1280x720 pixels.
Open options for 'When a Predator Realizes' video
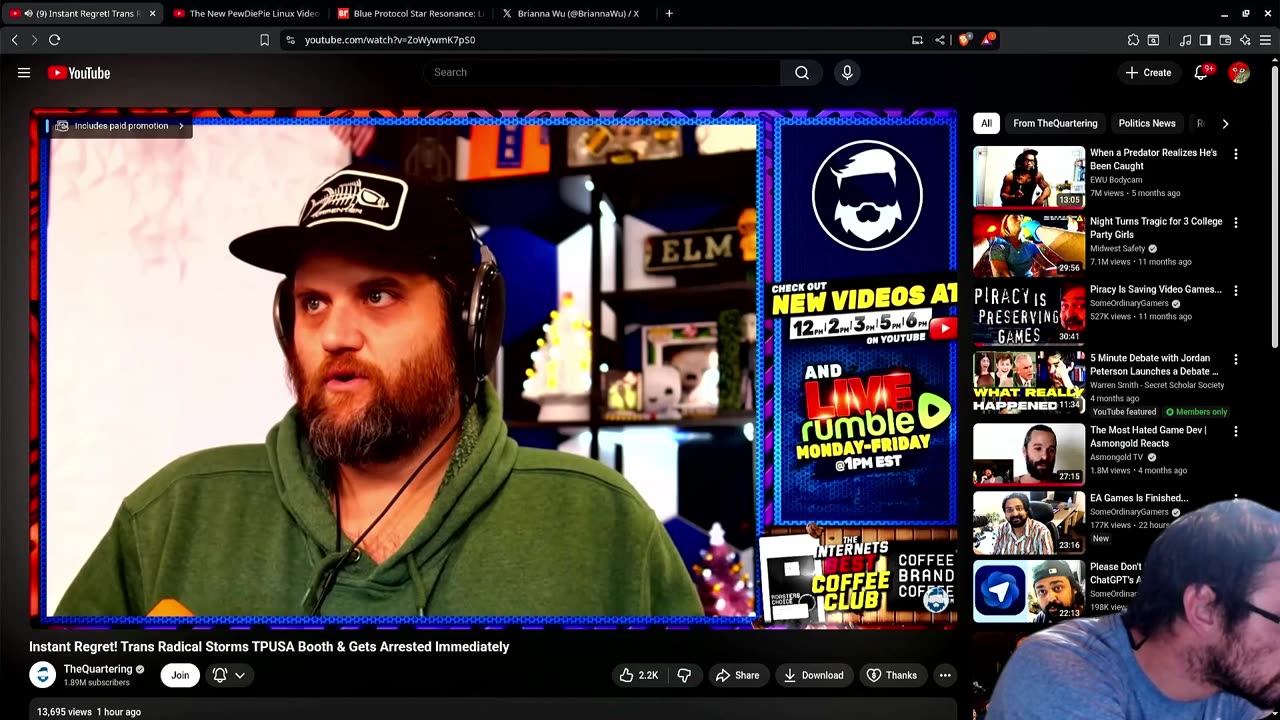tap(1236, 154)
